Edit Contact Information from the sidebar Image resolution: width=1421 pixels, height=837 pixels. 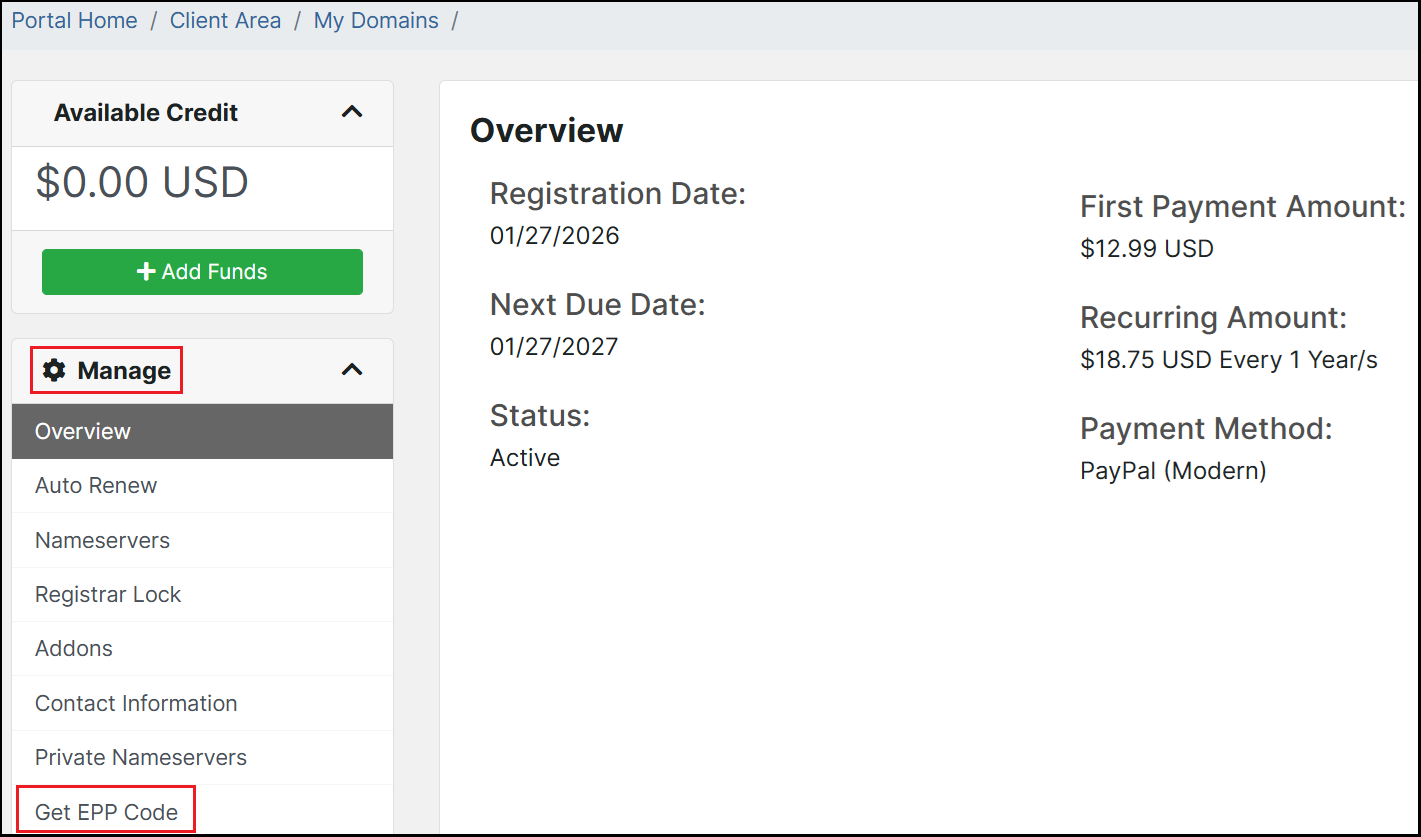point(136,704)
